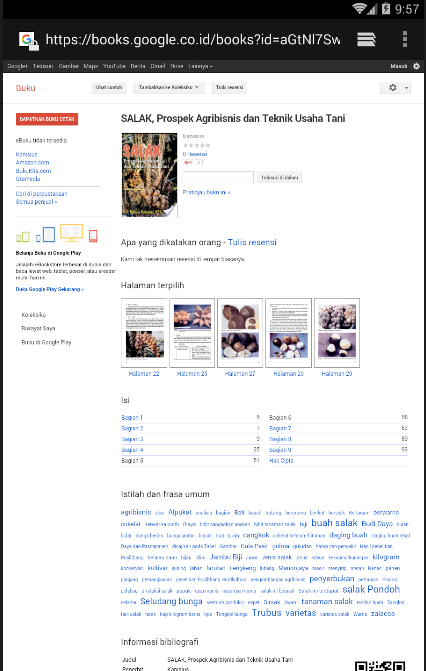The height and width of the screenshot is (671, 426).
Task: Open Gmail from the Google bar
Action: click(x=158, y=66)
